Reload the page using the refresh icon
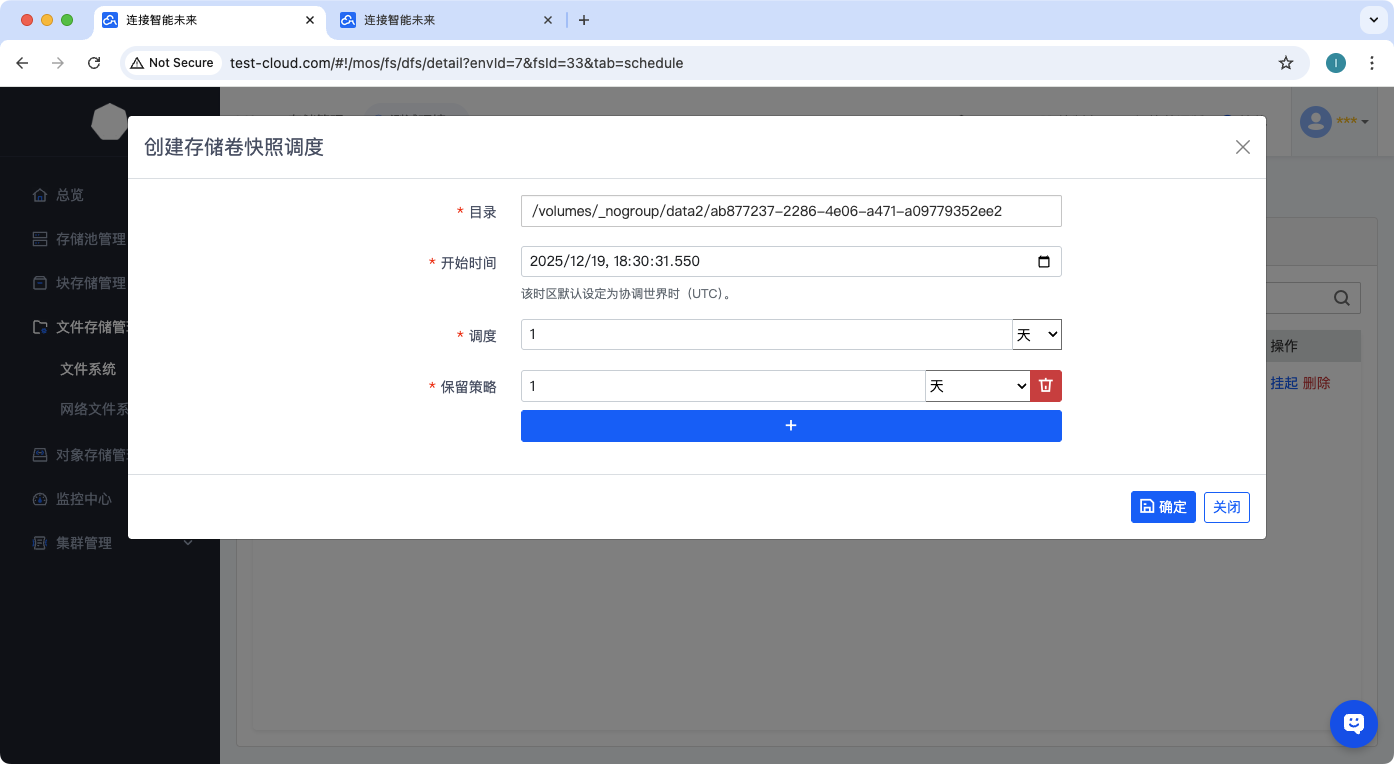The height and width of the screenshot is (764, 1394). 94,63
